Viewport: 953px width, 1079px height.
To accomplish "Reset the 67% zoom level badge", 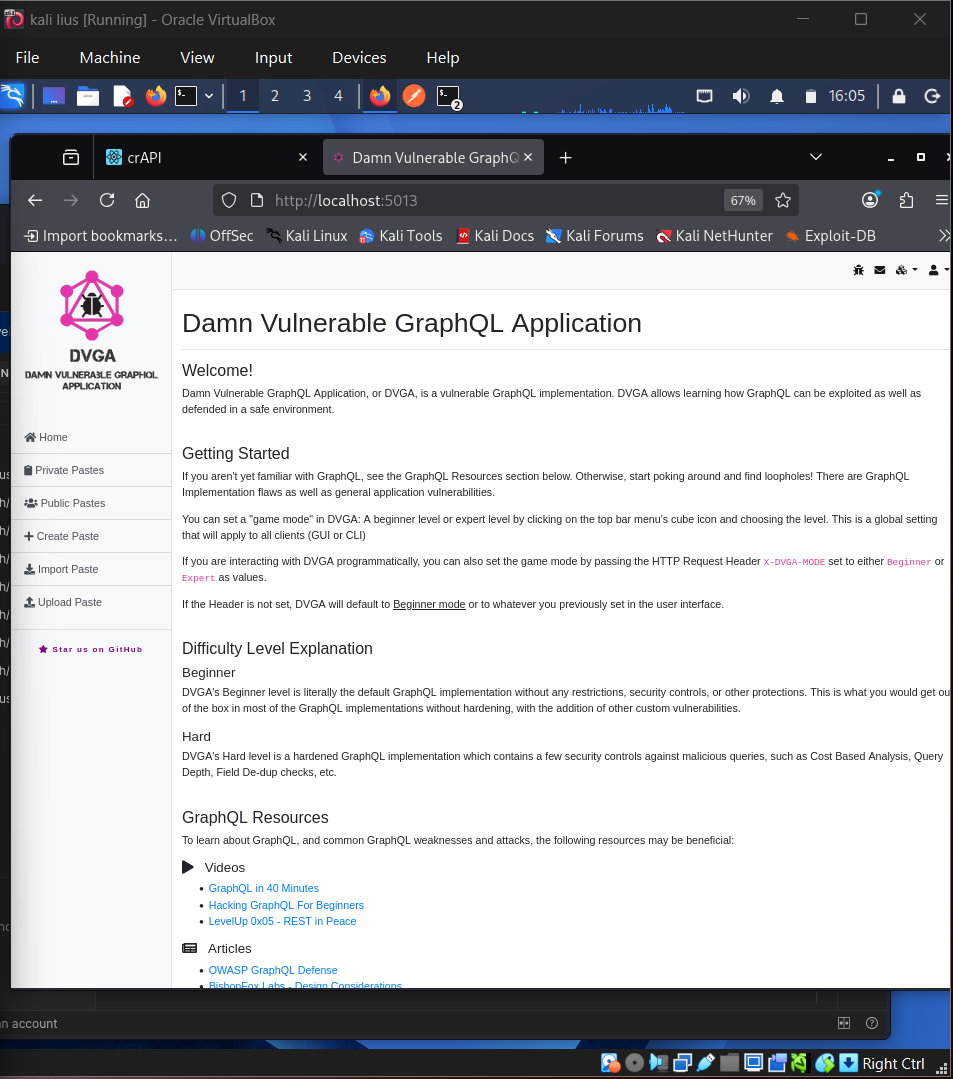I will (x=743, y=200).
